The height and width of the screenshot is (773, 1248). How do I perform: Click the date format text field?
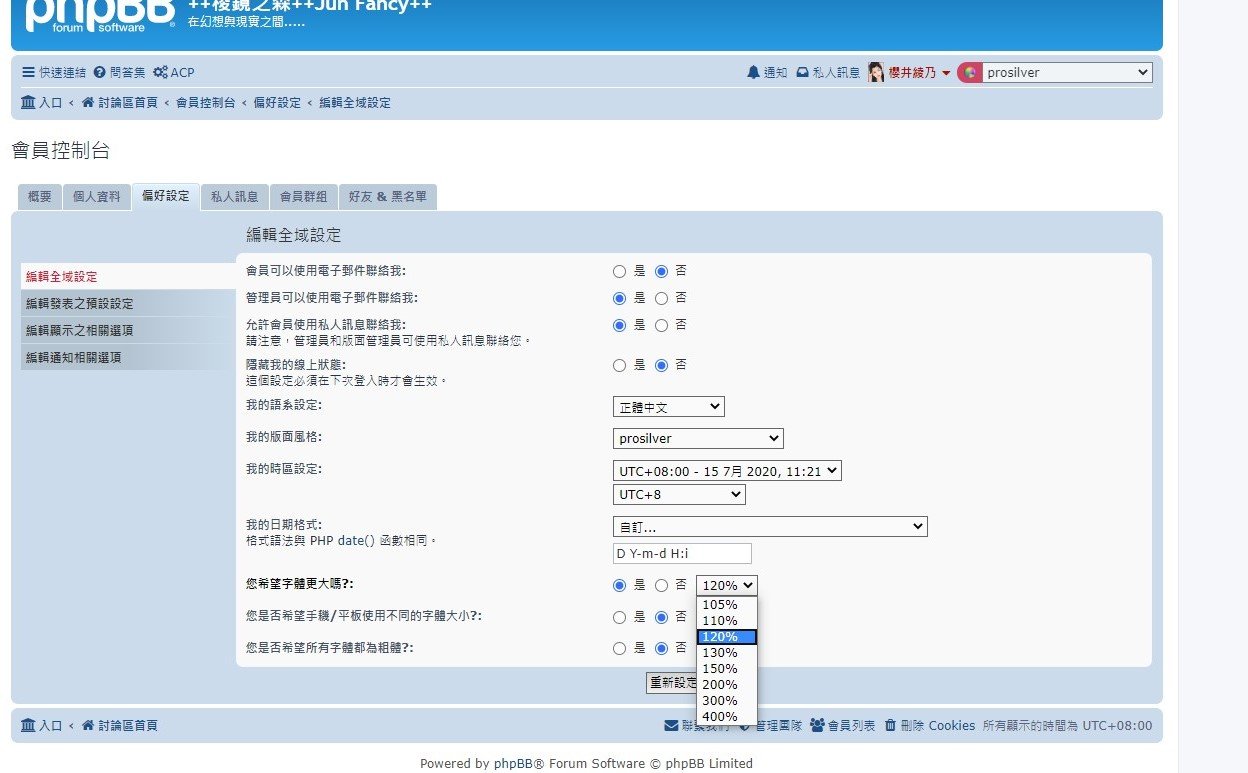point(681,554)
